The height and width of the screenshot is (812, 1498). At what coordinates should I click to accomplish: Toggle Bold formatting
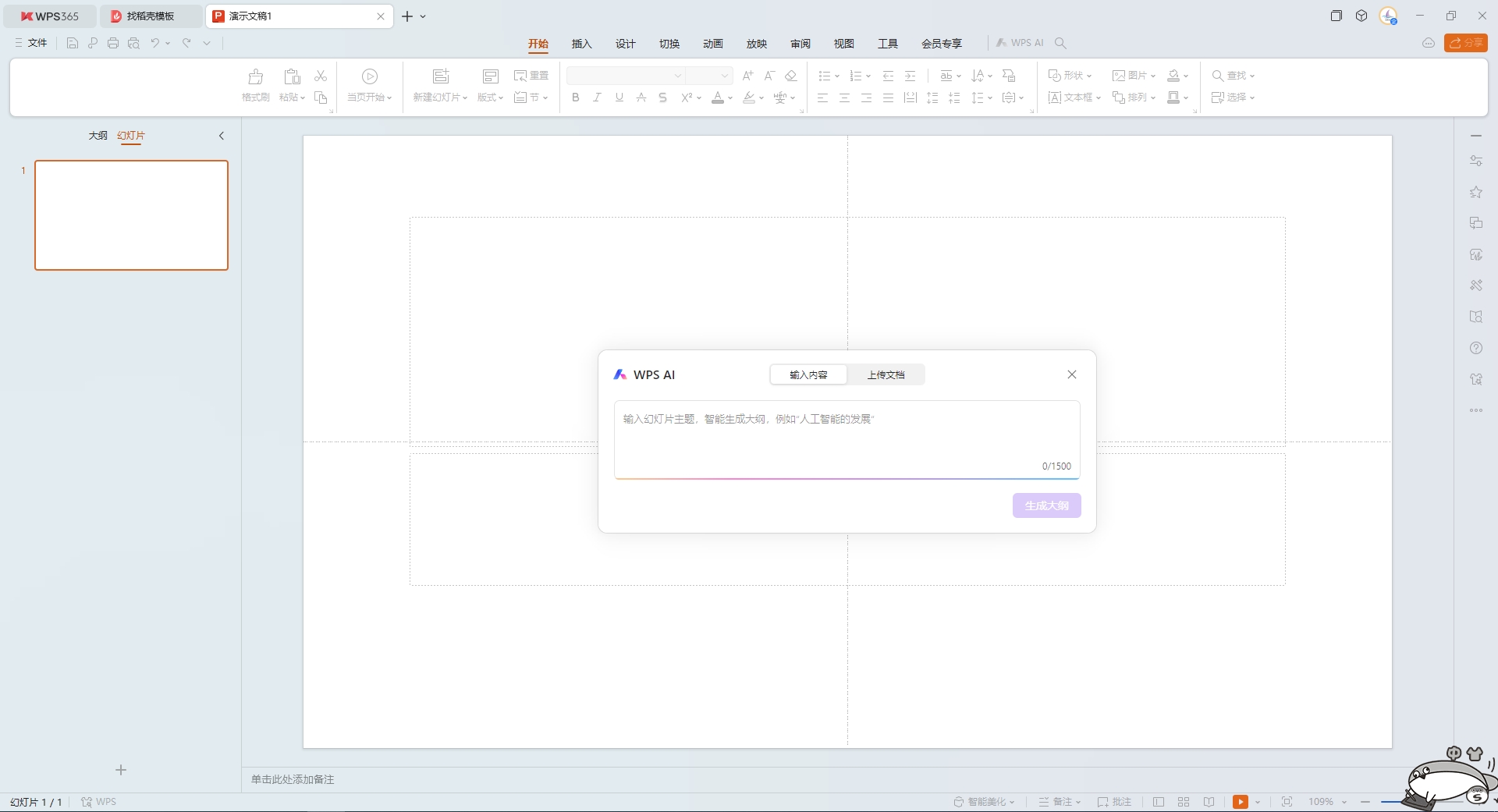coord(576,98)
